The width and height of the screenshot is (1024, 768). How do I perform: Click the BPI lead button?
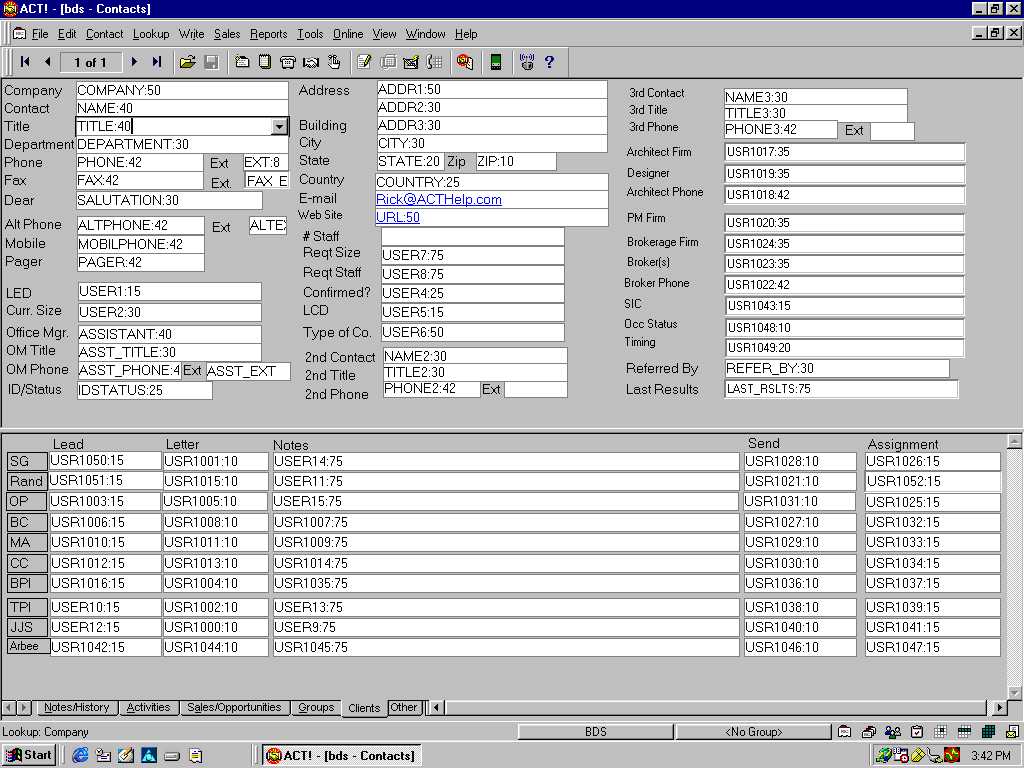pyautogui.click(x=27, y=583)
